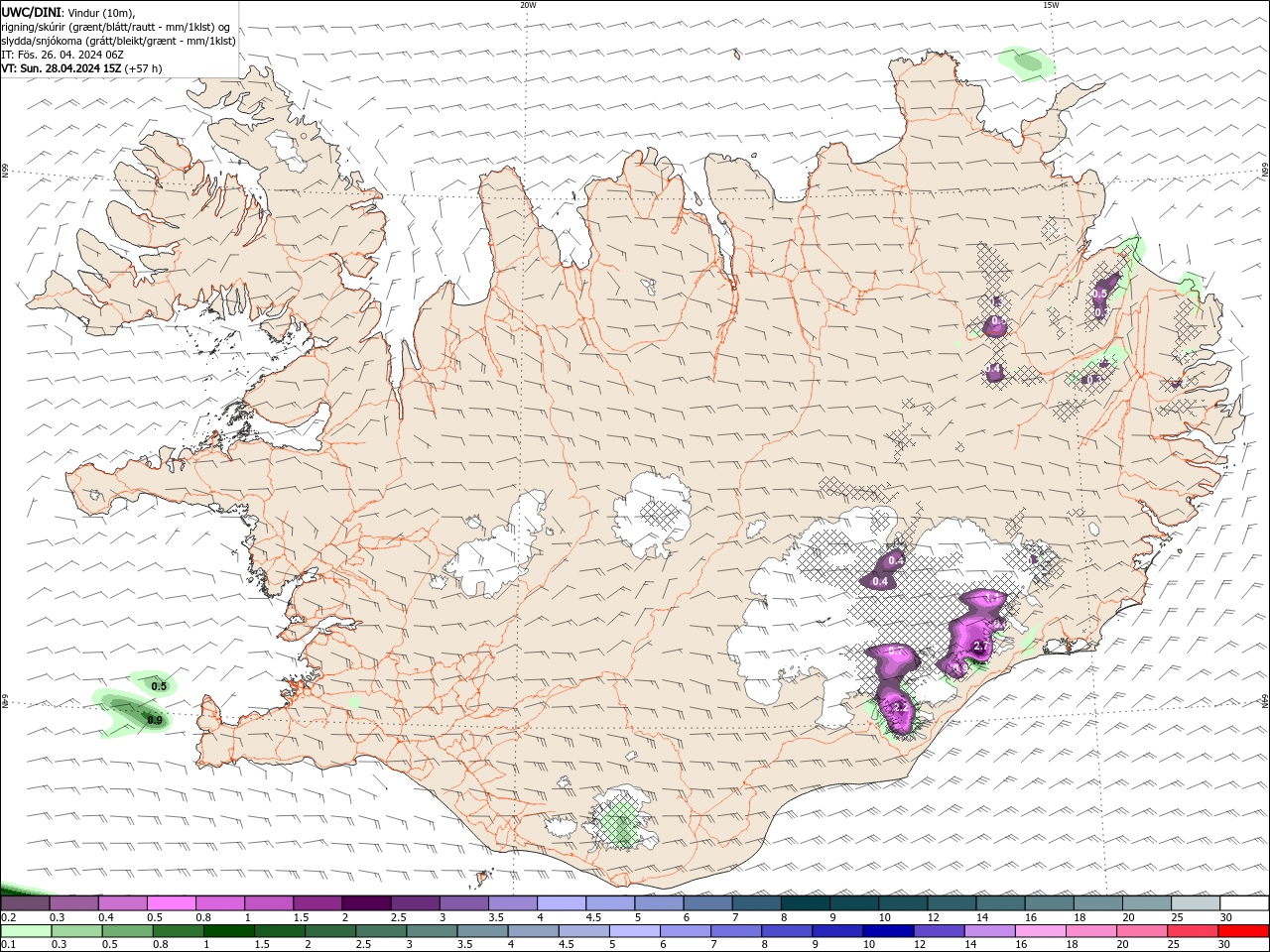Click the deep navy blue rain swatch above 10

pos(887,931)
